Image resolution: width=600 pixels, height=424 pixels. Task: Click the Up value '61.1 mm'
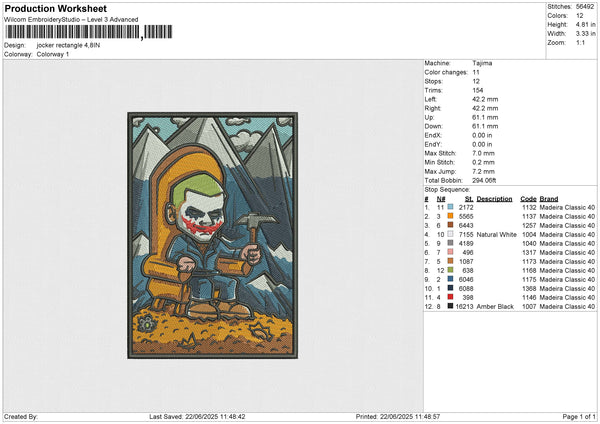pyautogui.click(x=485, y=117)
